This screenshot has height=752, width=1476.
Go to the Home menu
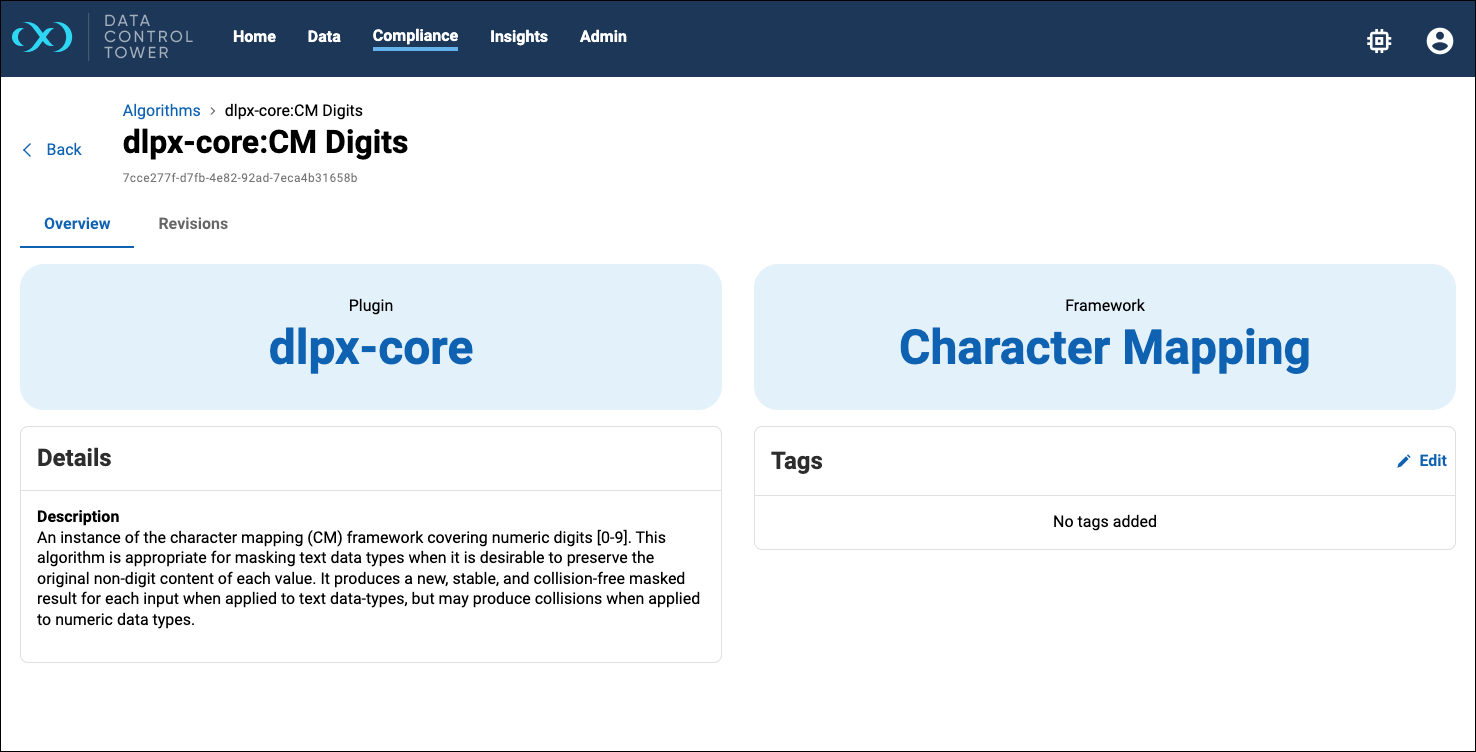click(x=254, y=37)
